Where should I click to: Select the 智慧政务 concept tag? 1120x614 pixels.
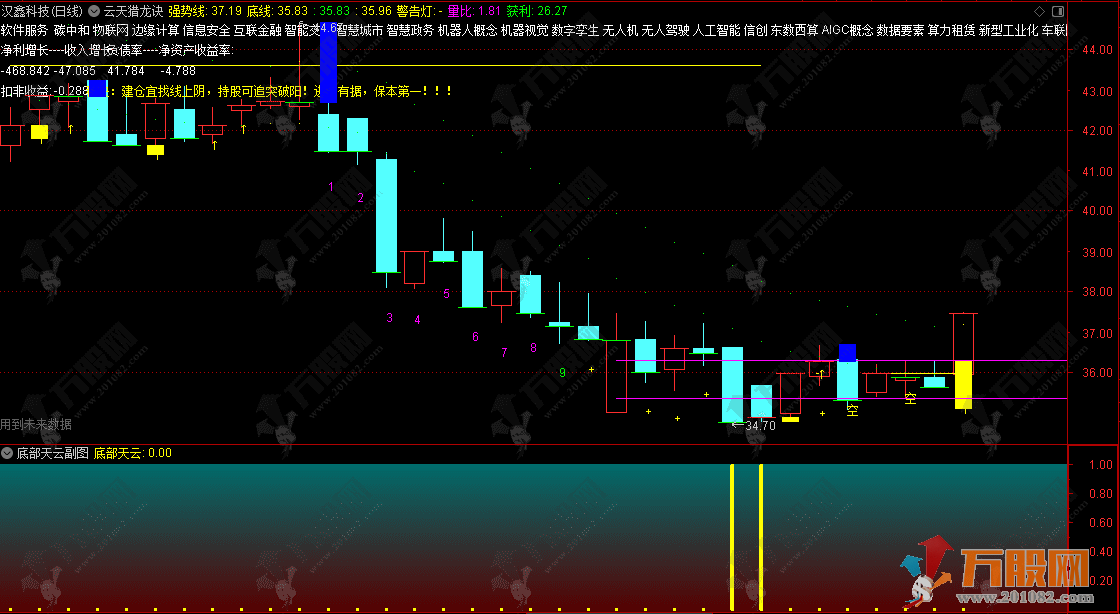[410, 30]
